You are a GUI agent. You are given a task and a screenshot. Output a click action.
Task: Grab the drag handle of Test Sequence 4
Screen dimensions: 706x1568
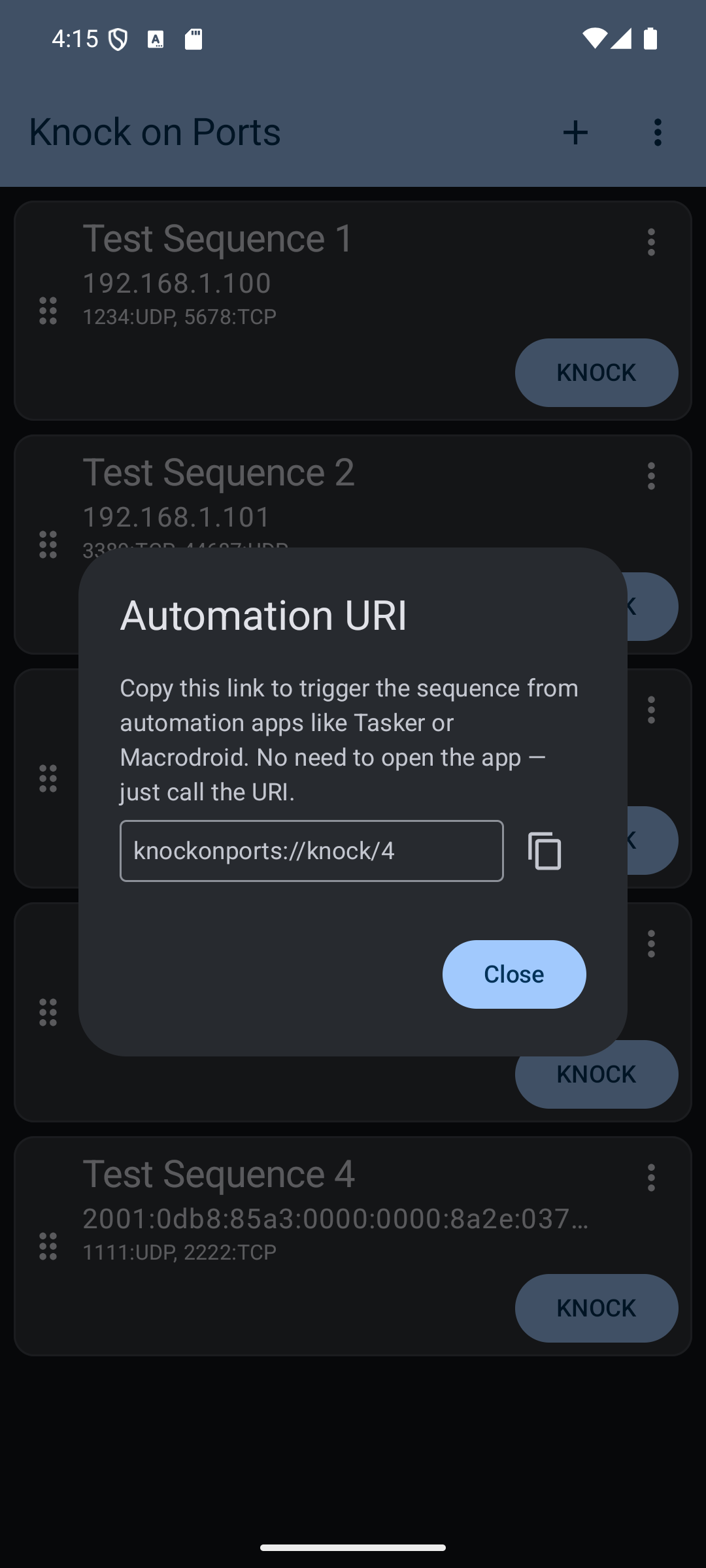coord(48,1247)
